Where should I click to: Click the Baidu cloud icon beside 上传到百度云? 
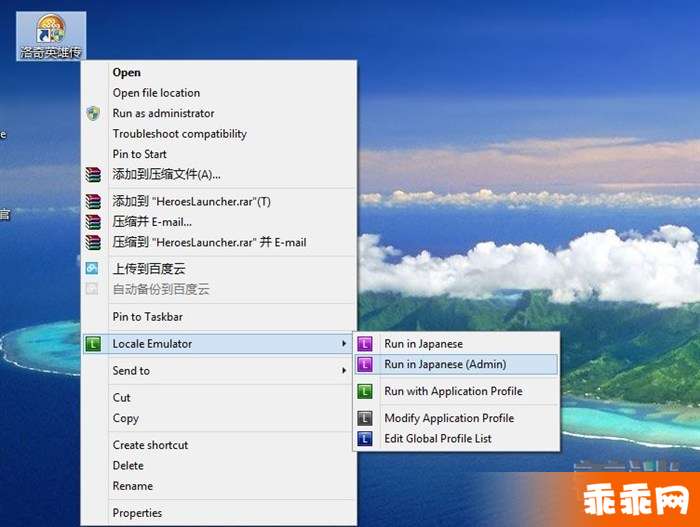tap(93, 268)
